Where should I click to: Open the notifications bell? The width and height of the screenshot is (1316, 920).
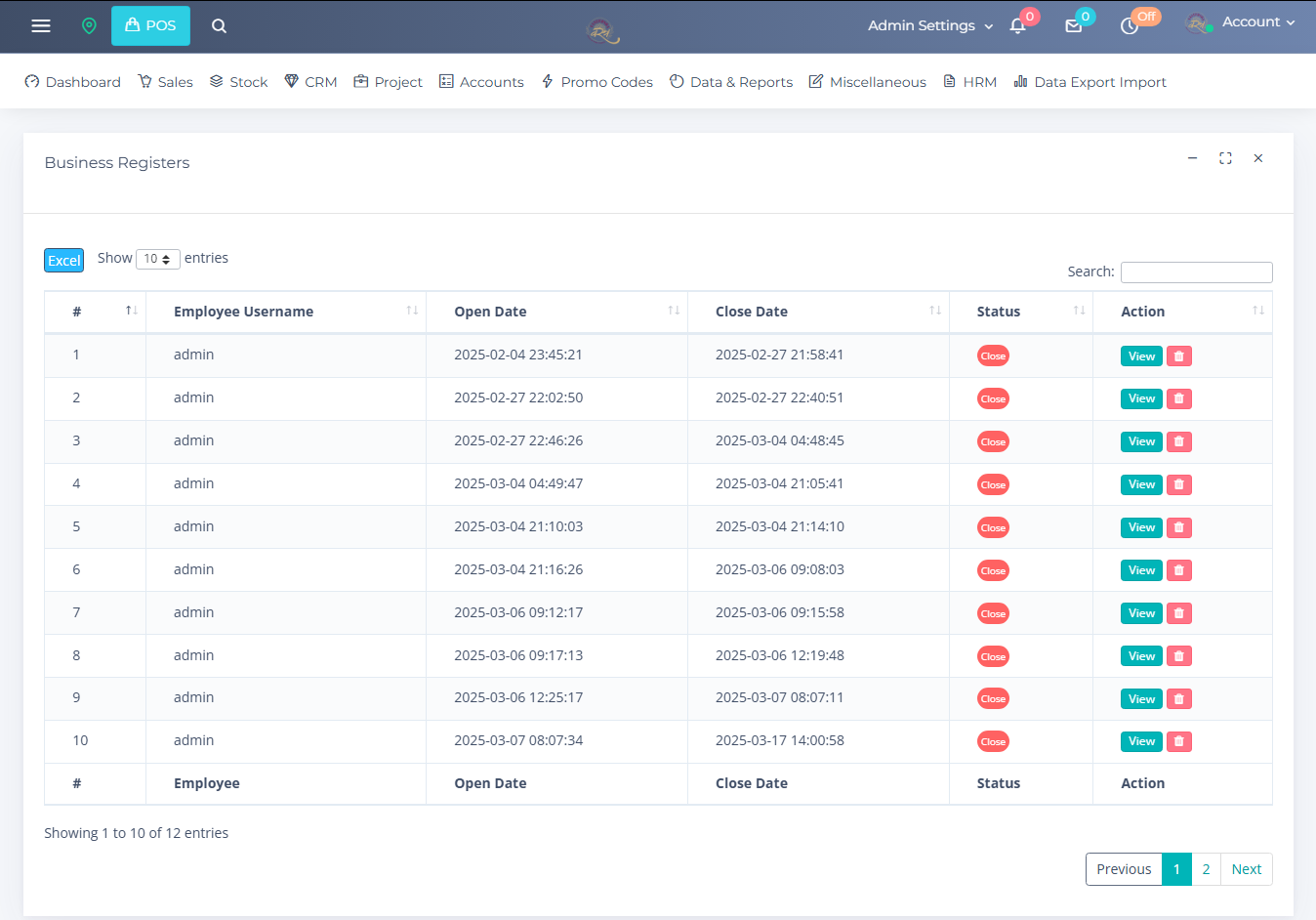click(1017, 26)
